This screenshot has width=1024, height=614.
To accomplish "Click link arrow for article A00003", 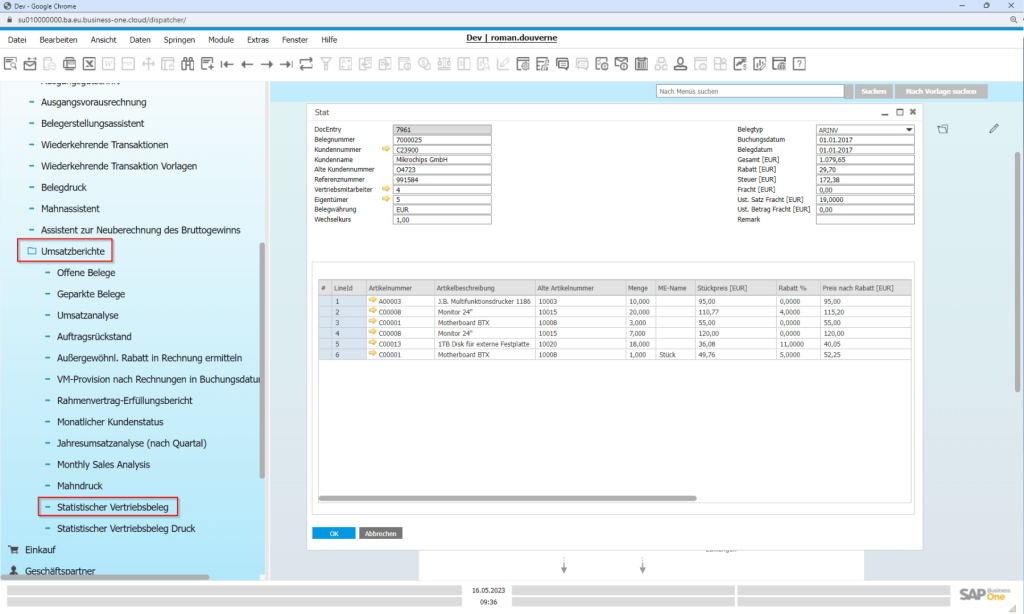I will coord(373,300).
